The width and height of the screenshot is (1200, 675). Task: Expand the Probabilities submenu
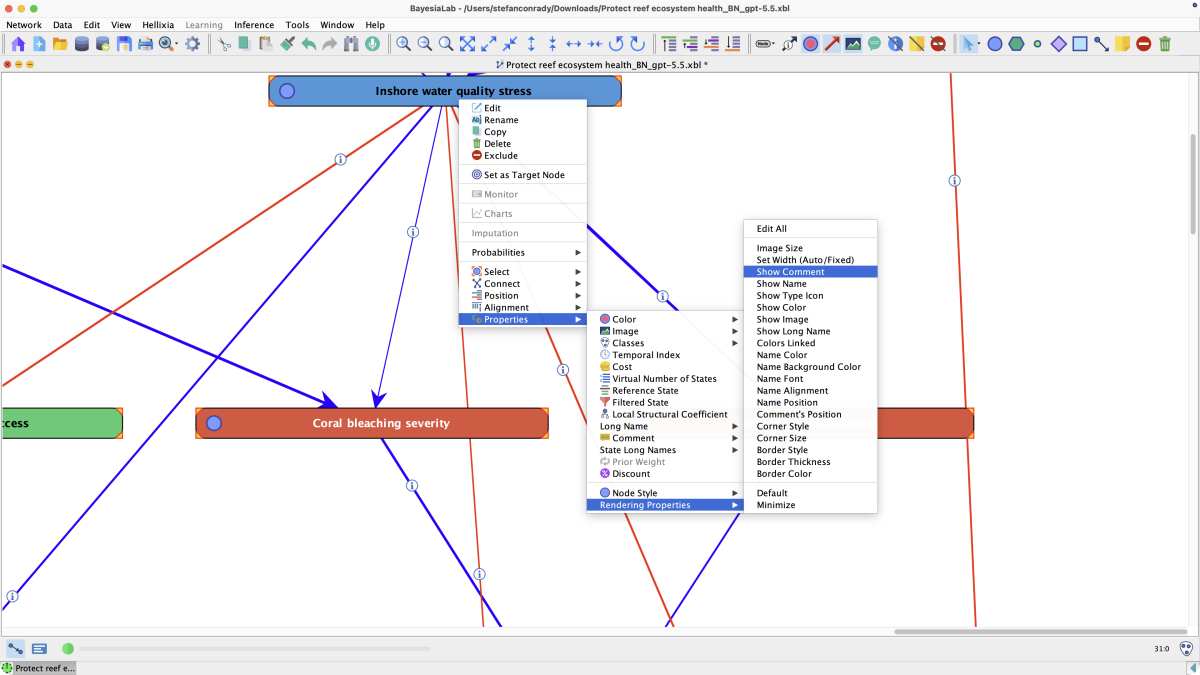click(x=523, y=252)
